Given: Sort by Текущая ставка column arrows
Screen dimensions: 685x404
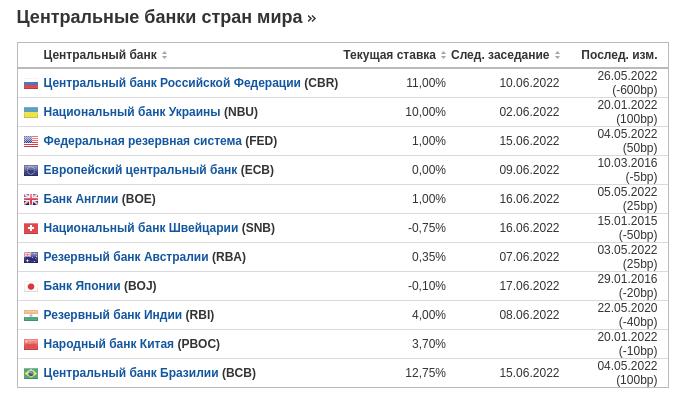Looking at the screenshot, I should pyautogui.click(x=444, y=55).
